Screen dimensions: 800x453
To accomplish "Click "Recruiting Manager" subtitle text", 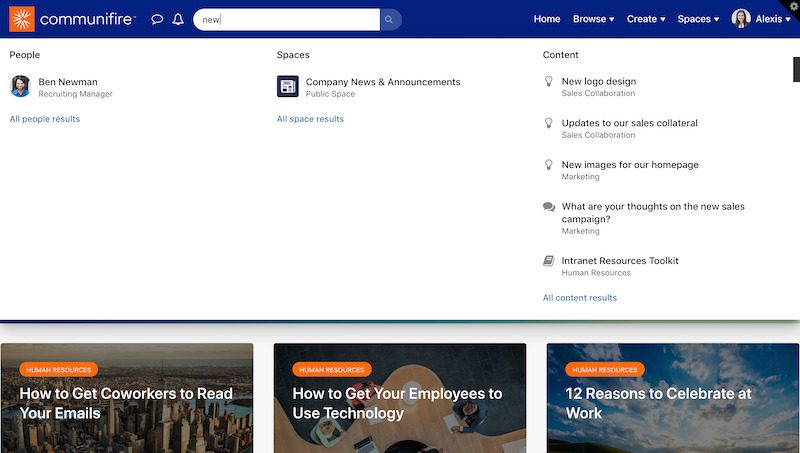I will (76, 94).
